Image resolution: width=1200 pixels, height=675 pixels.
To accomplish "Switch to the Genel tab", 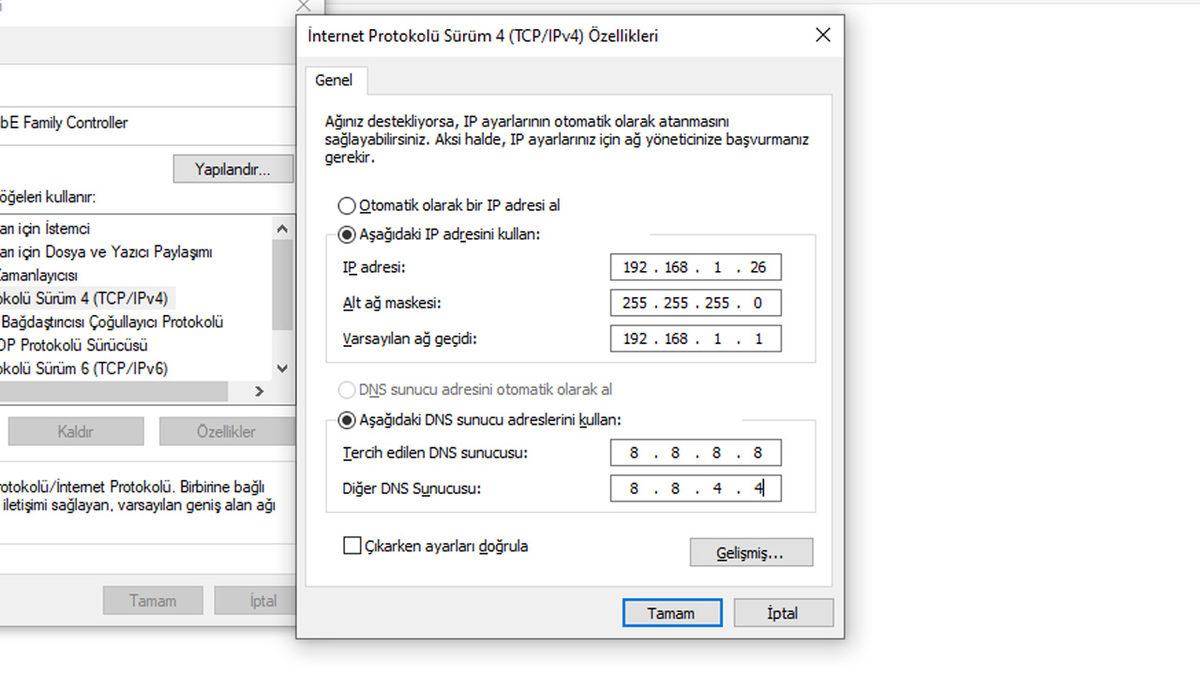I will coord(335,80).
